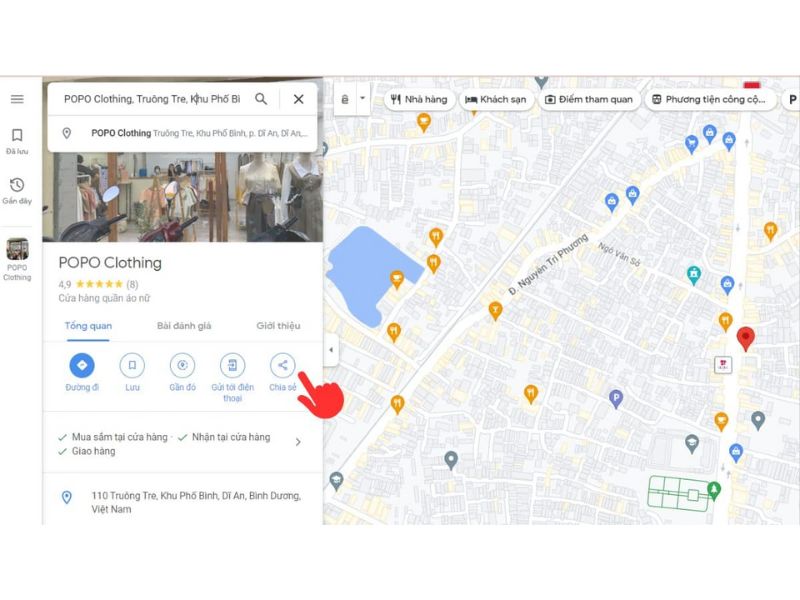Click the Mua sắm tại cửa hàng text

tap(119, 437)
